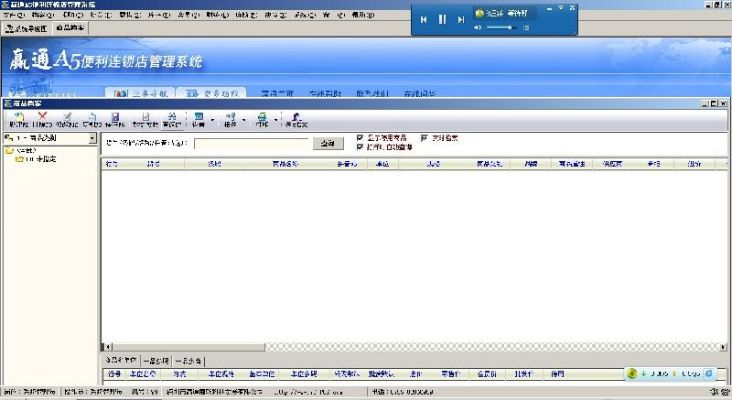This screenshot has width=732, height=400.
Task: Click the printer toolbar icon
Action: click(262, 119)
